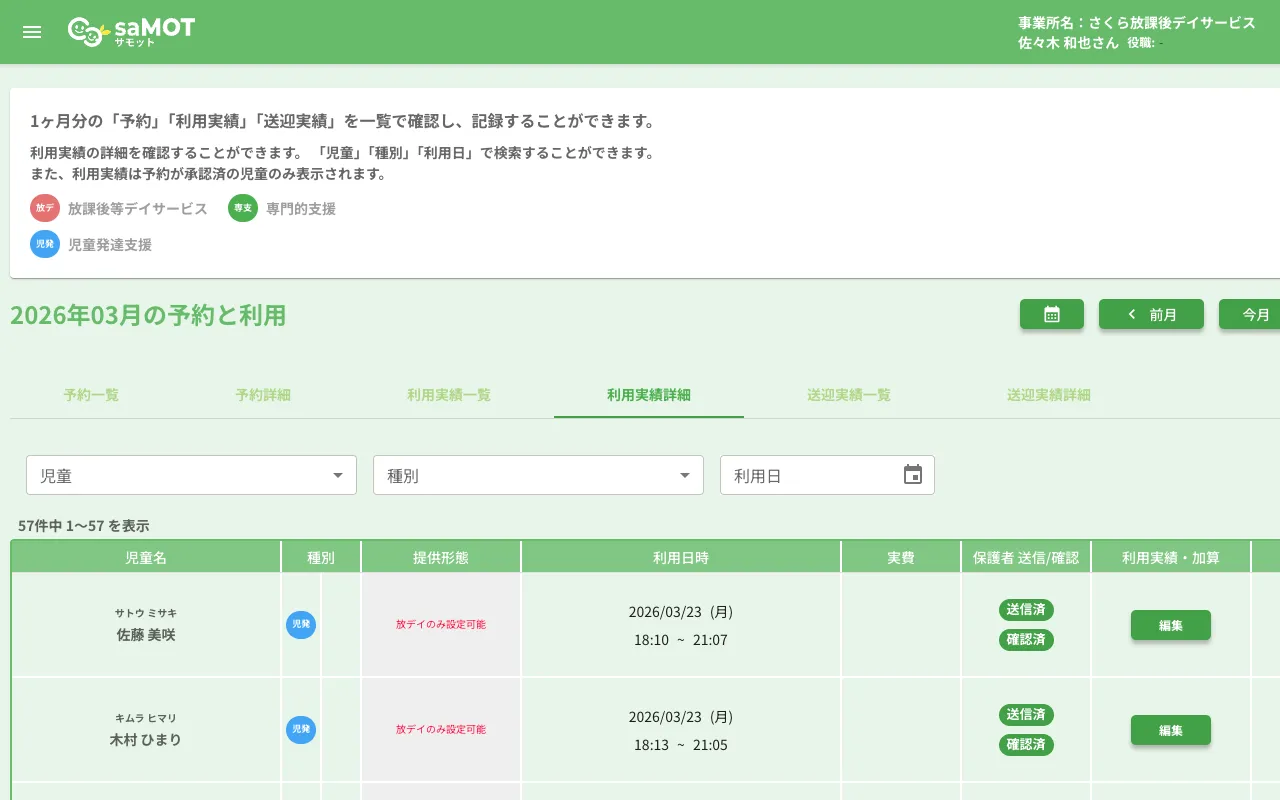Viewport: 1280px width, 800px height.
Task: Click the 放デ badge for 放課後等デイサービス
Action: tap(44, 208)
